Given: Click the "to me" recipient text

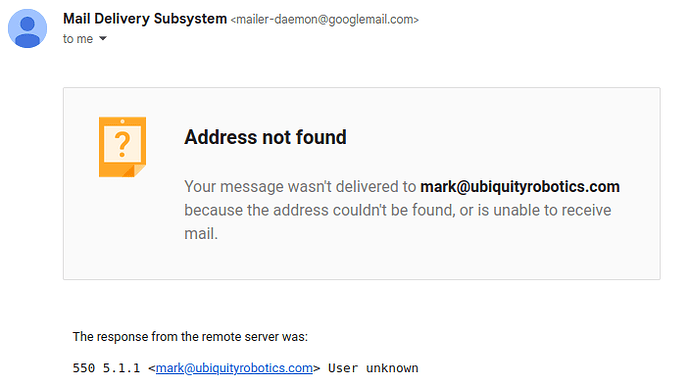Looking at the screenshot, I should click(x=78, y=39).
